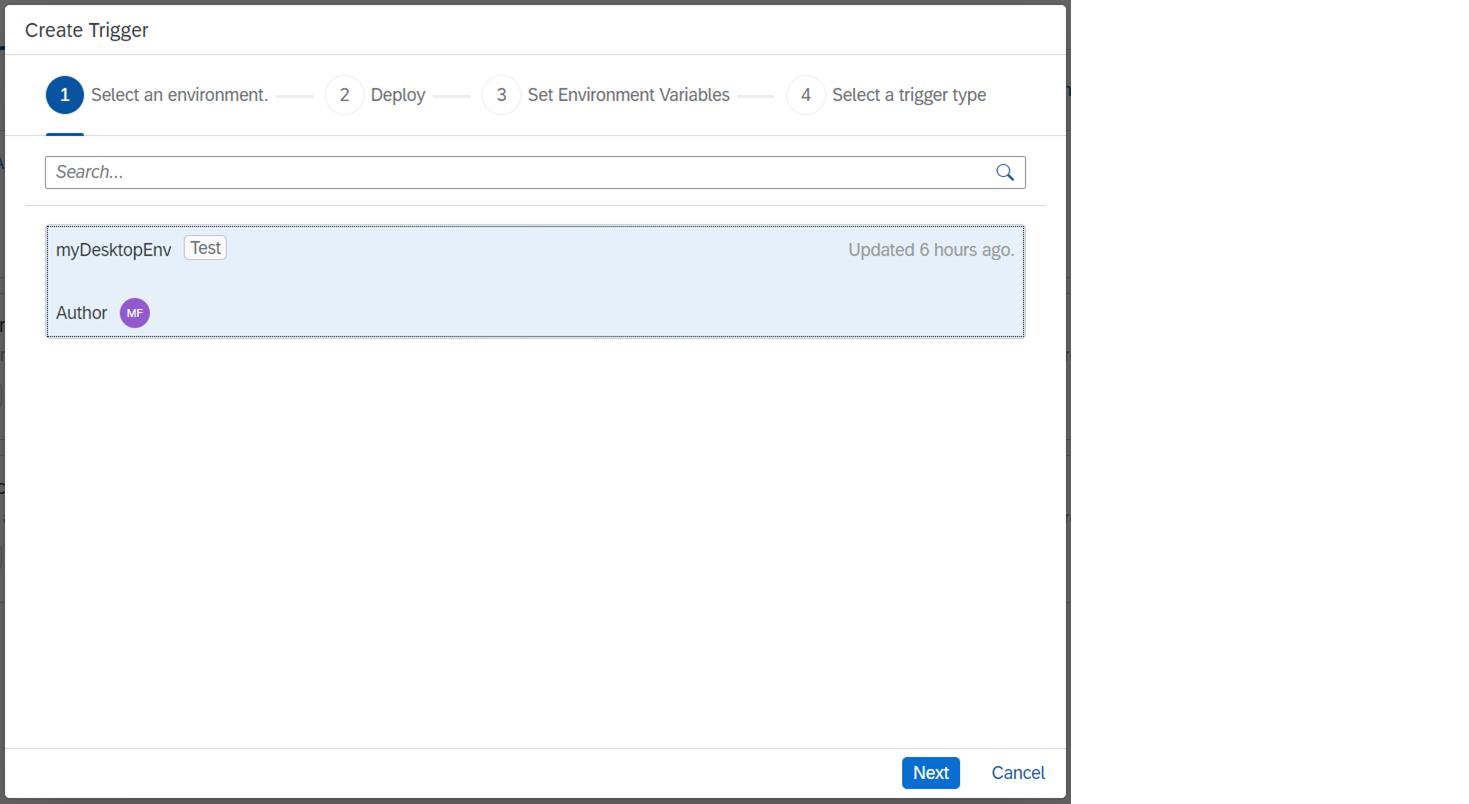The image size is (1469, 804).
Task: Click the Next button
Action: [x=931, y=773]
